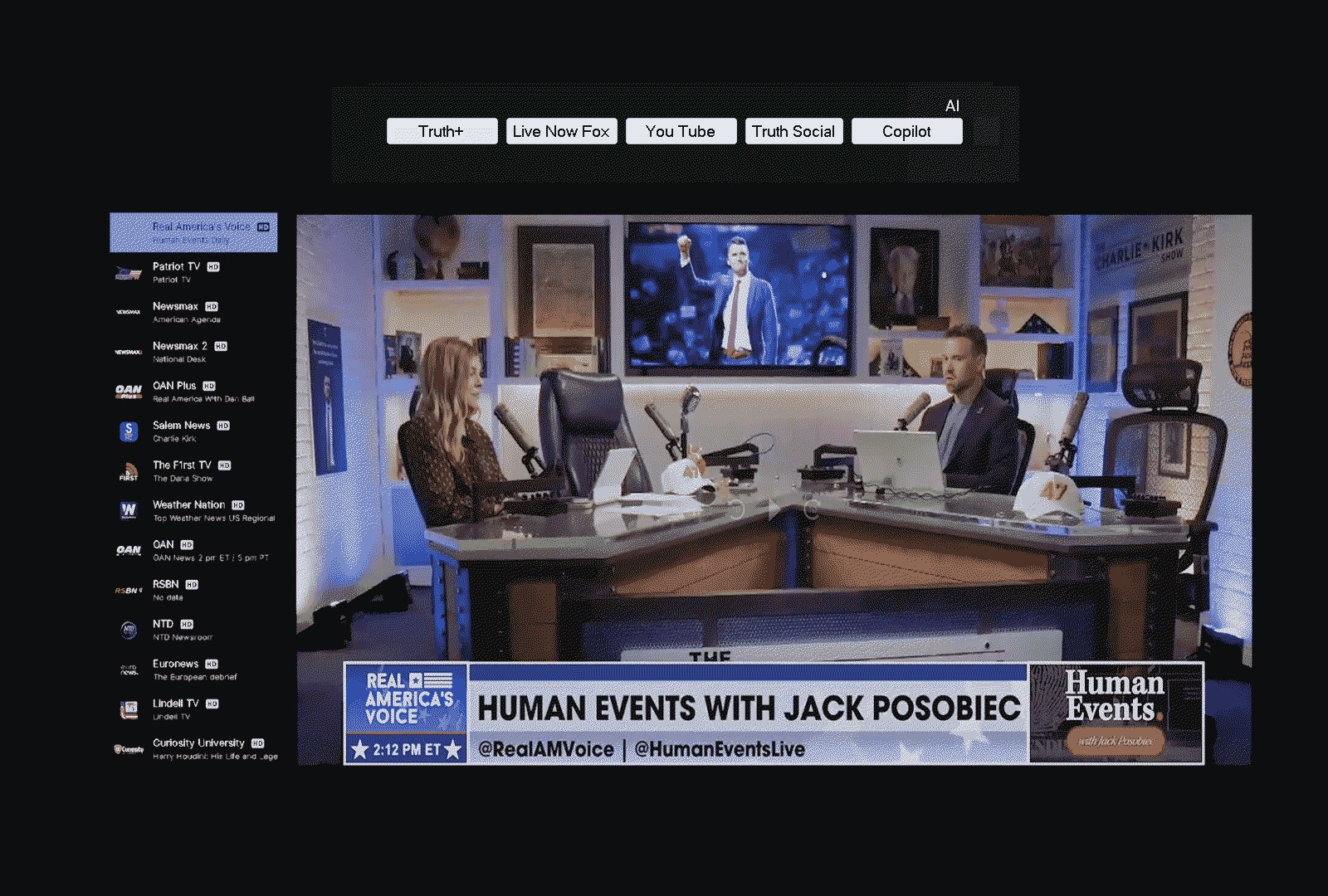
Task: Select The F1rst TV channel logo
Action: tap(127, 470)
